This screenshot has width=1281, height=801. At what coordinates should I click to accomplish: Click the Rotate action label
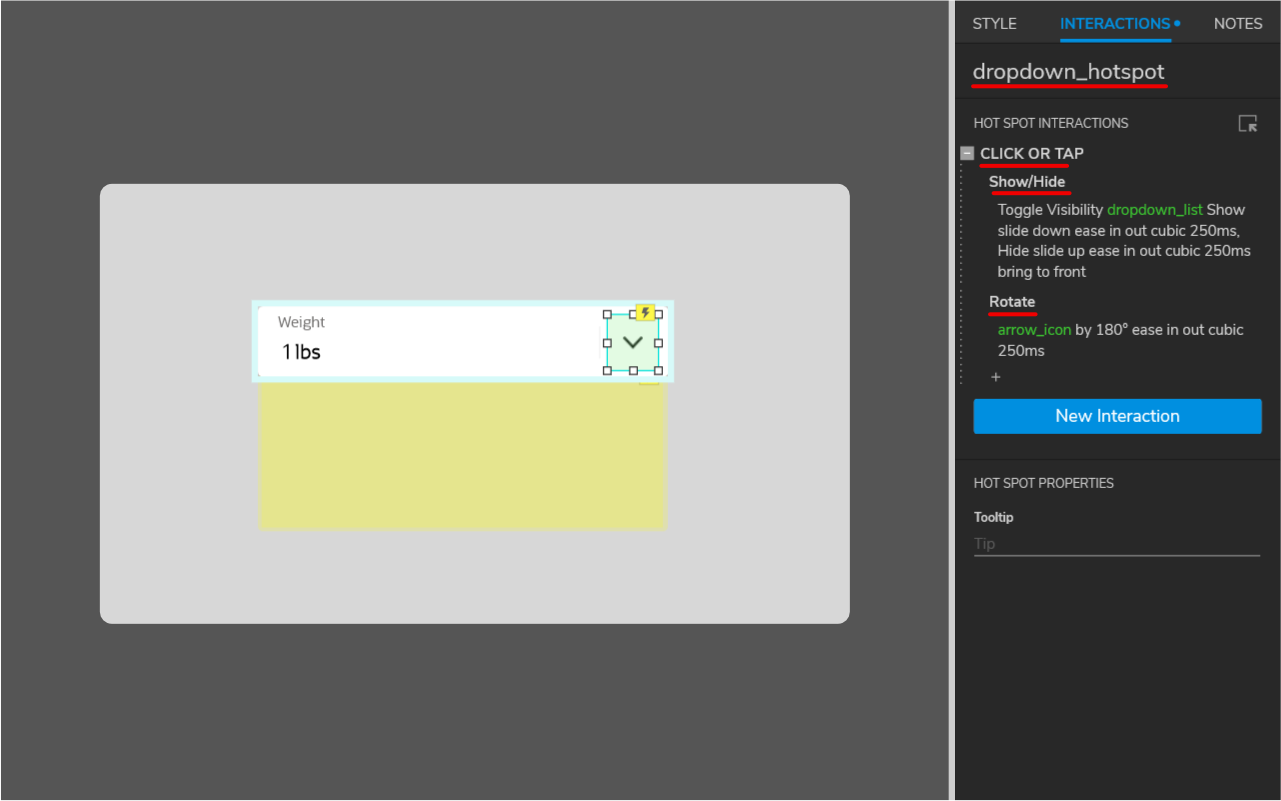(1011, 302)
